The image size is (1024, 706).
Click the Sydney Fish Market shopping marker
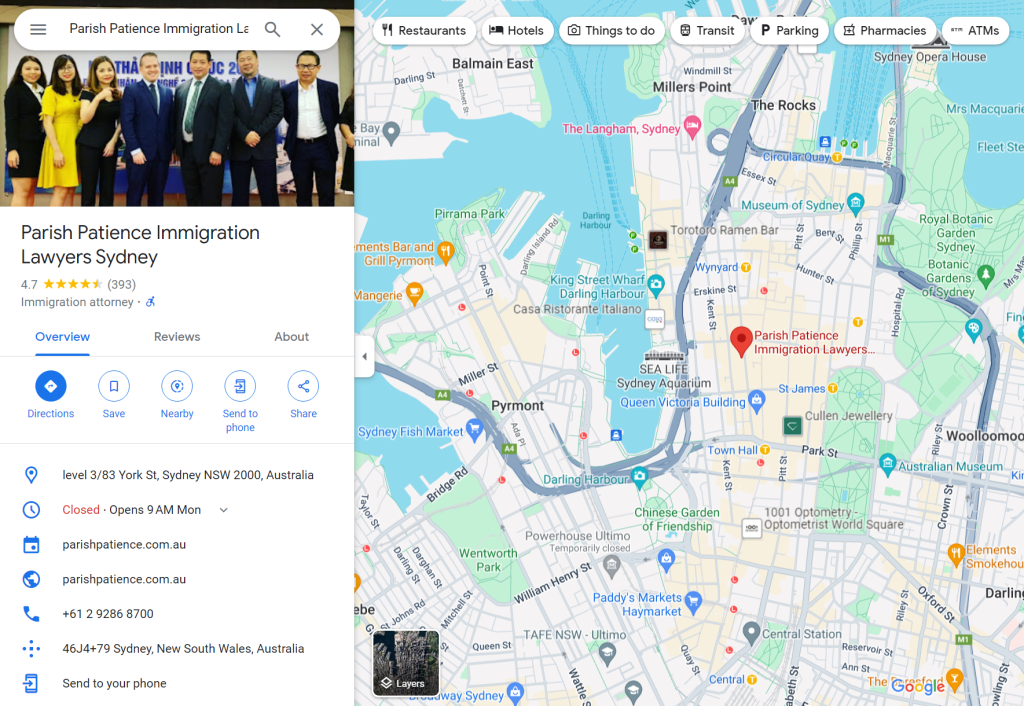click(x=475, y=429)
